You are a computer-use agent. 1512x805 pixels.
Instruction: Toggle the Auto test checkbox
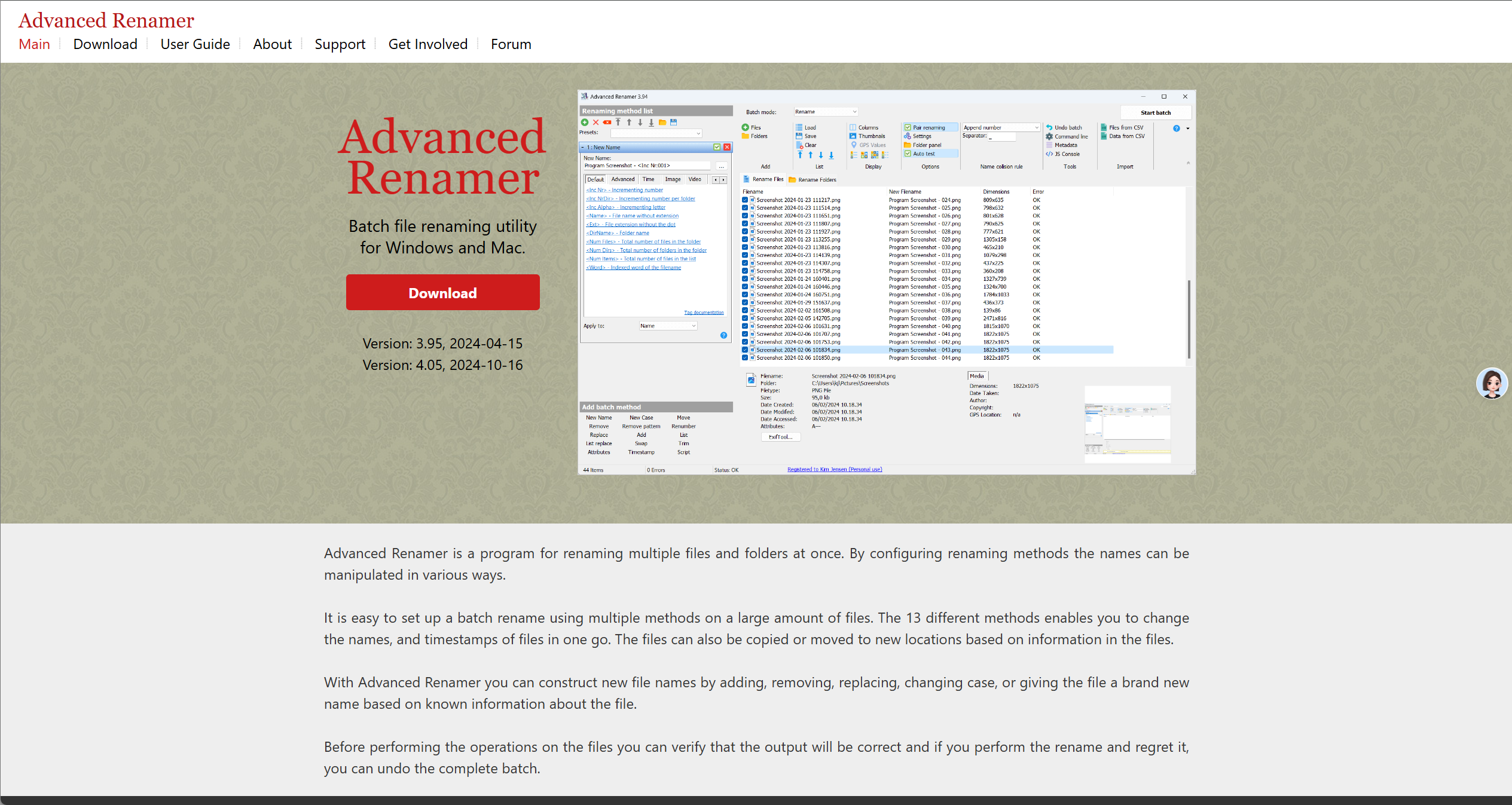[908, 154]
